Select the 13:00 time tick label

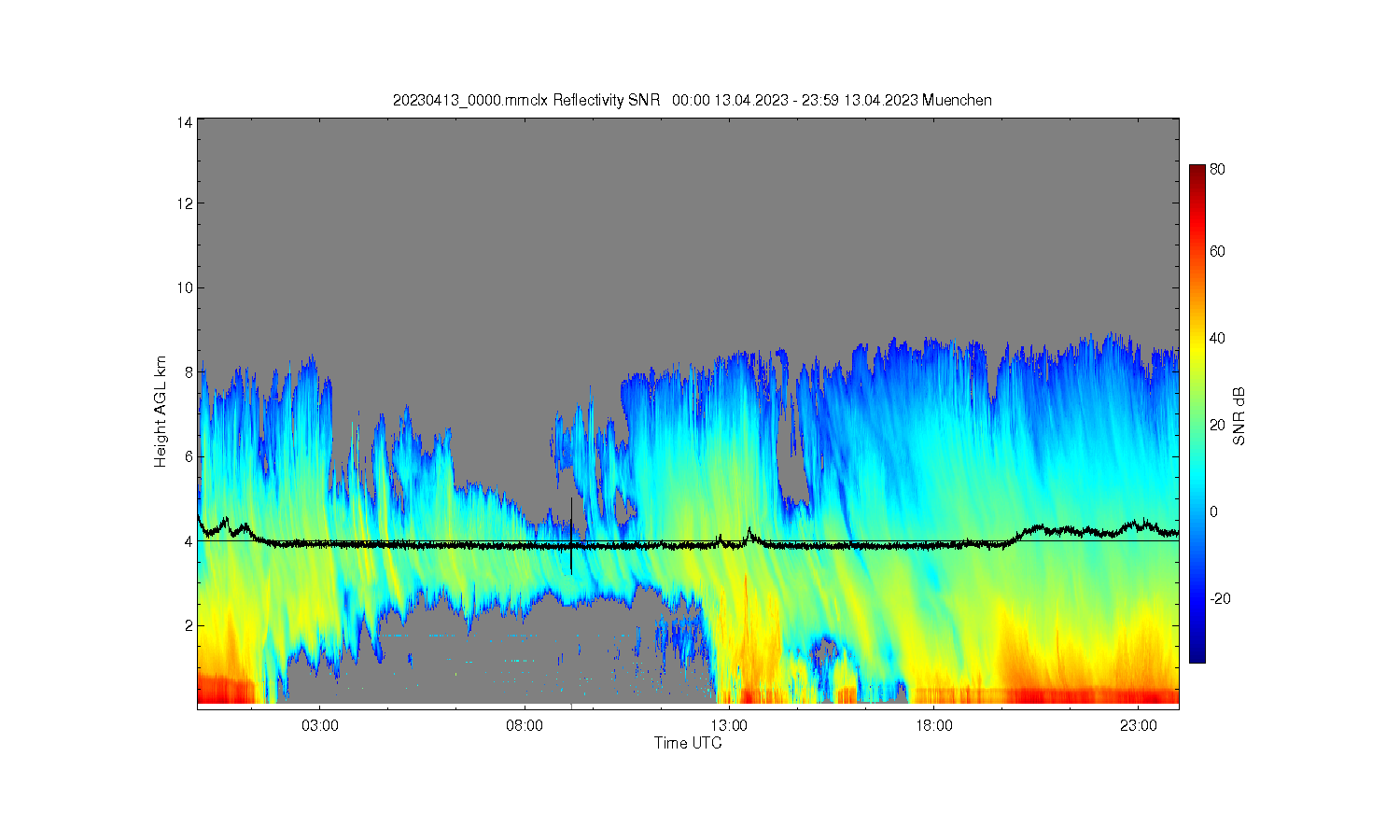pyautogui.click(x=729, y=725)
